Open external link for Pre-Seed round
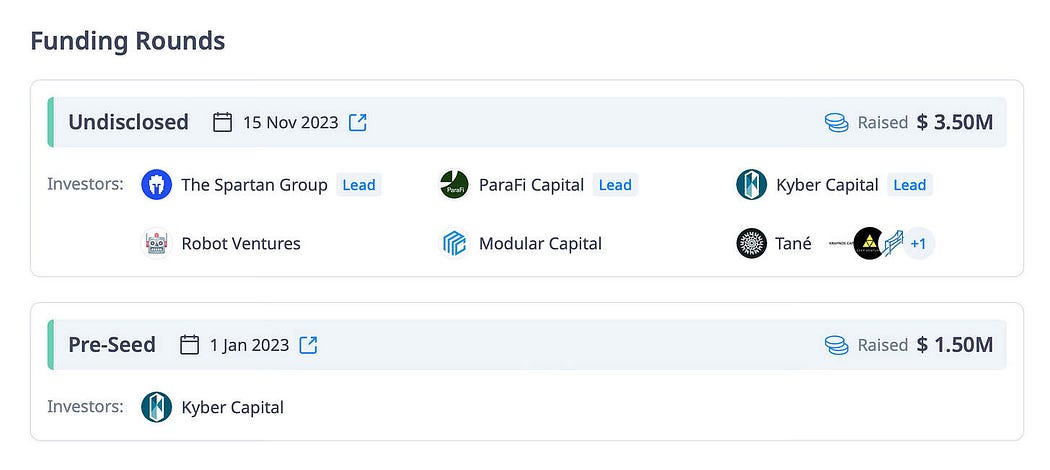 click(x=308, y=345)
